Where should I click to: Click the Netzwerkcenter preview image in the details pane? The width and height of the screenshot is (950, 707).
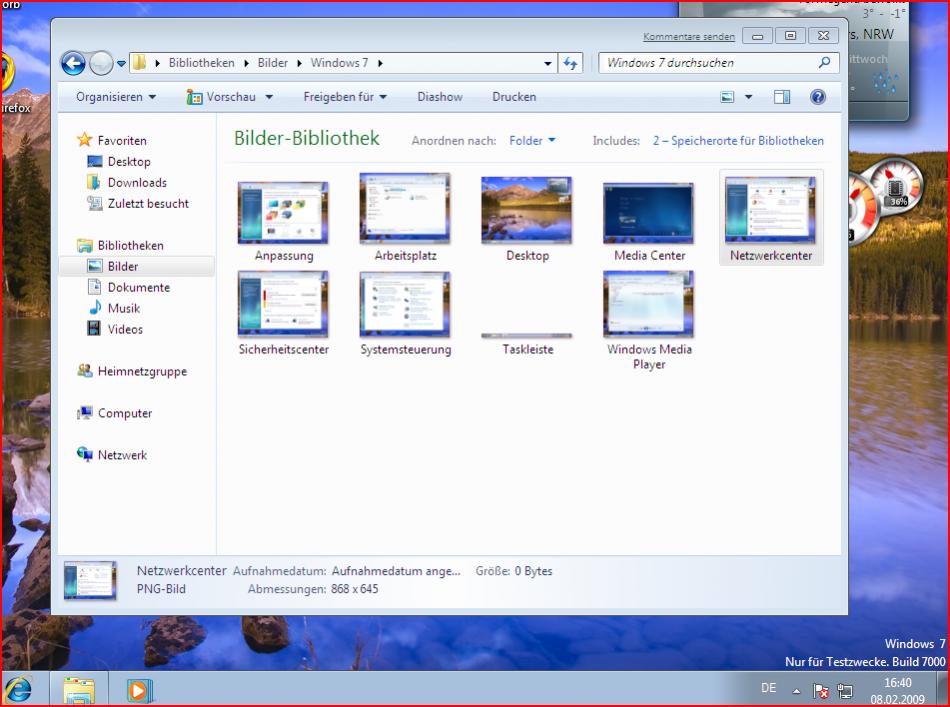point(90,580)
